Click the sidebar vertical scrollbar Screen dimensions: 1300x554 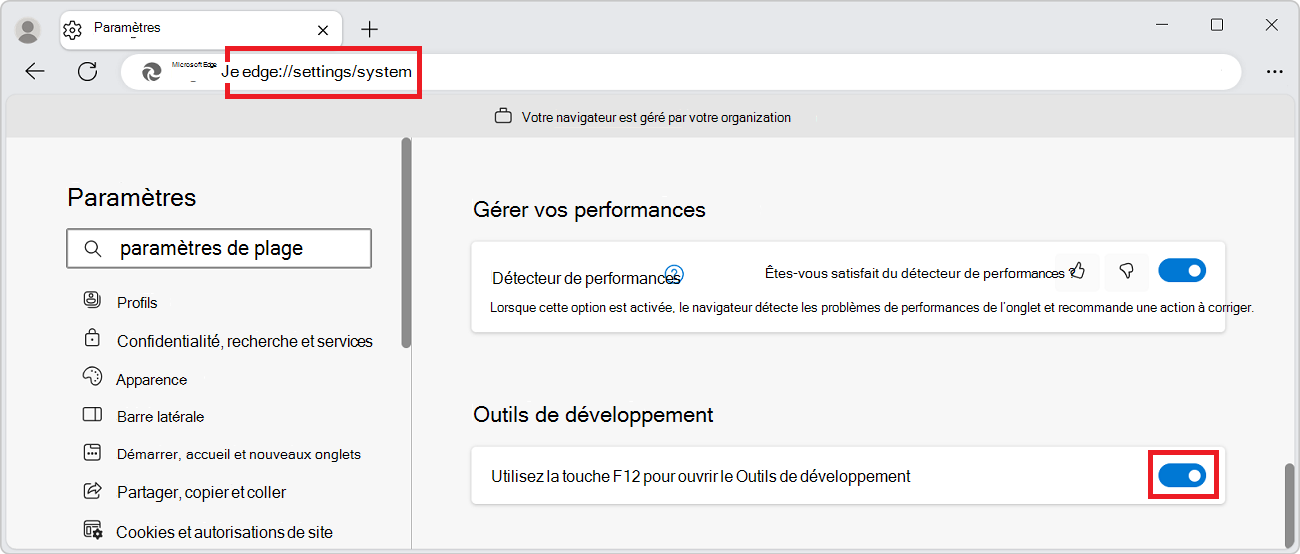pyautogui.click(x=406, y=242)
